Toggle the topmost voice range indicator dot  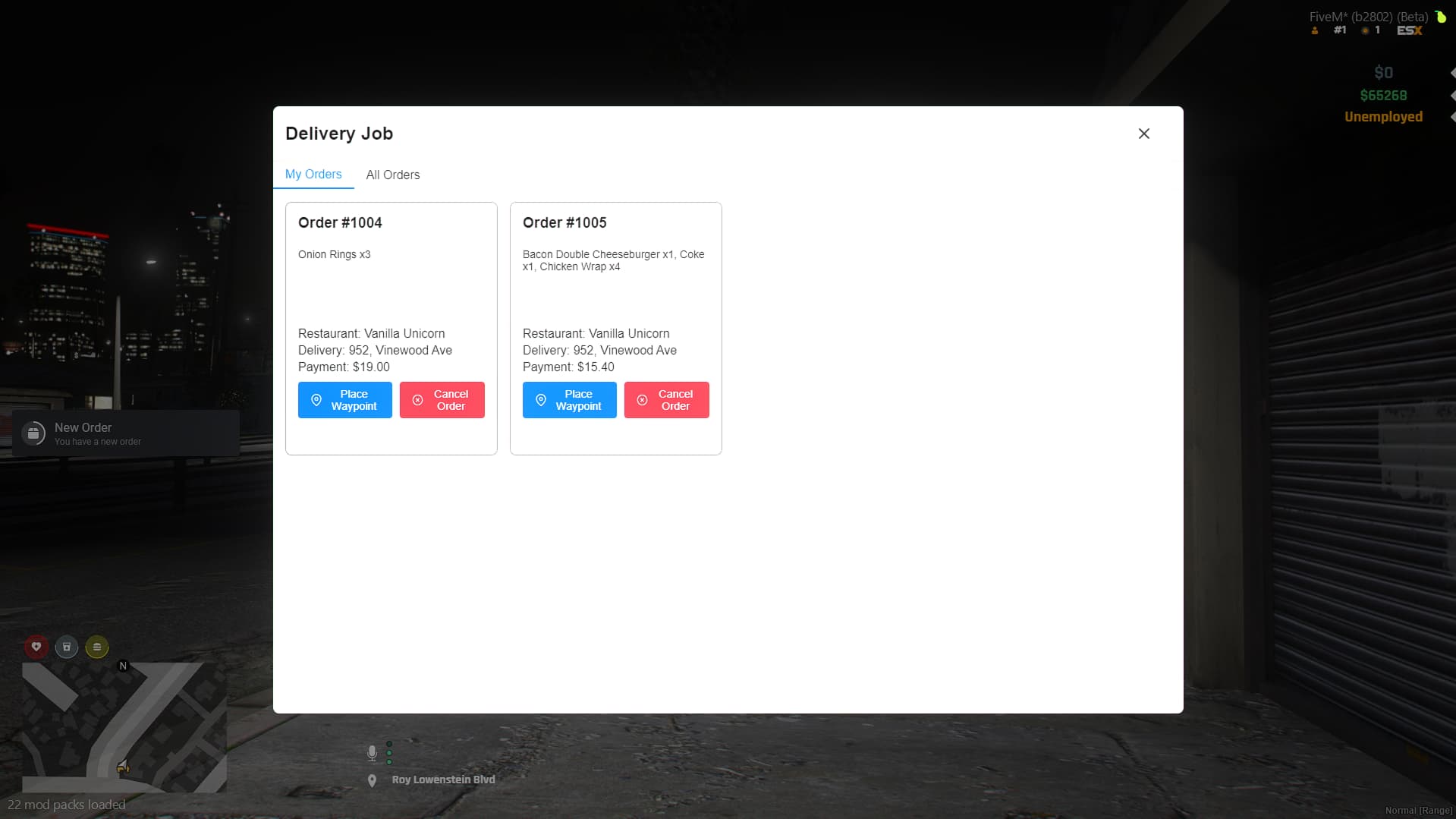point(389,744)
